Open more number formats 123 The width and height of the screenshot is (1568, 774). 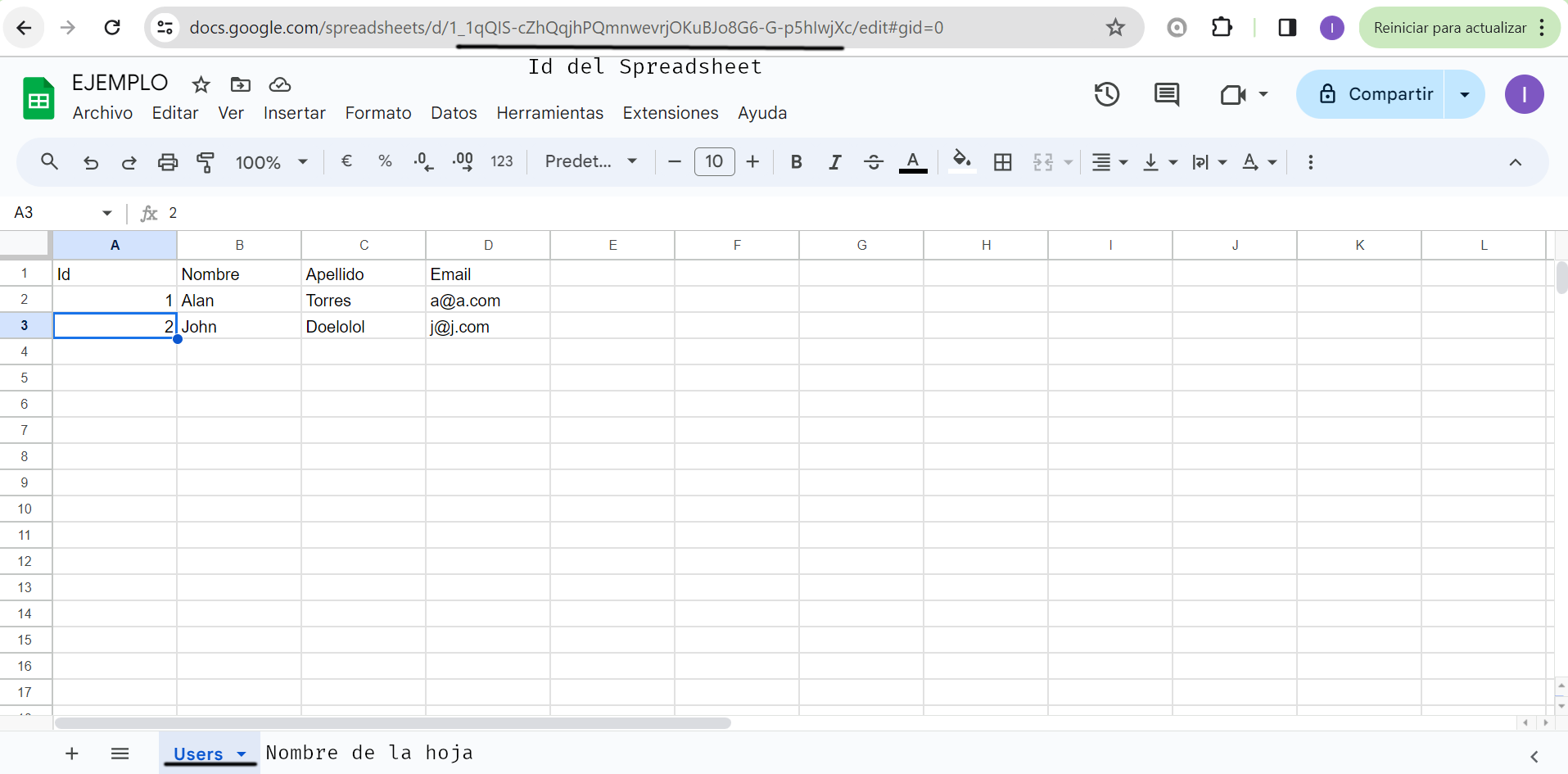(502, 161)
